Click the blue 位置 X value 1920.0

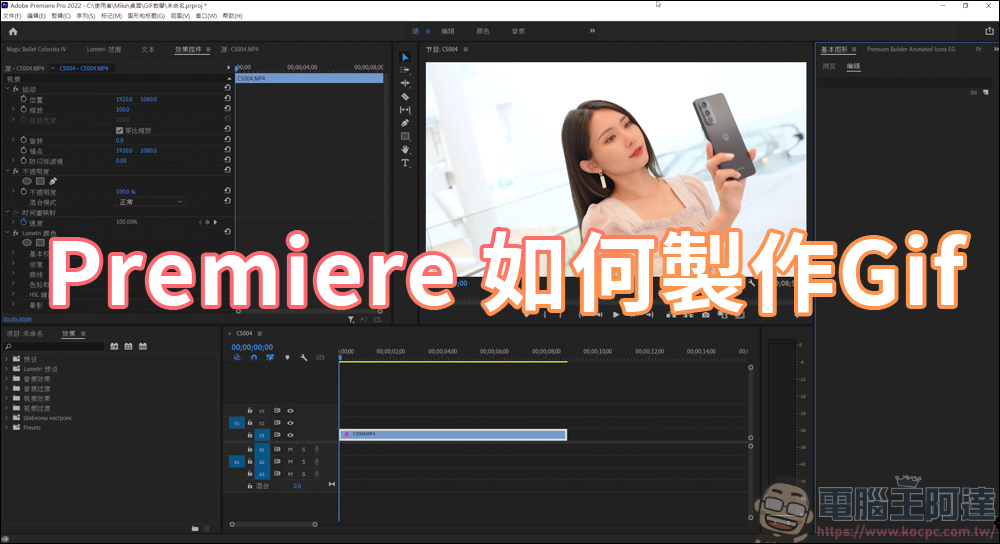click(x=124, y=99)
